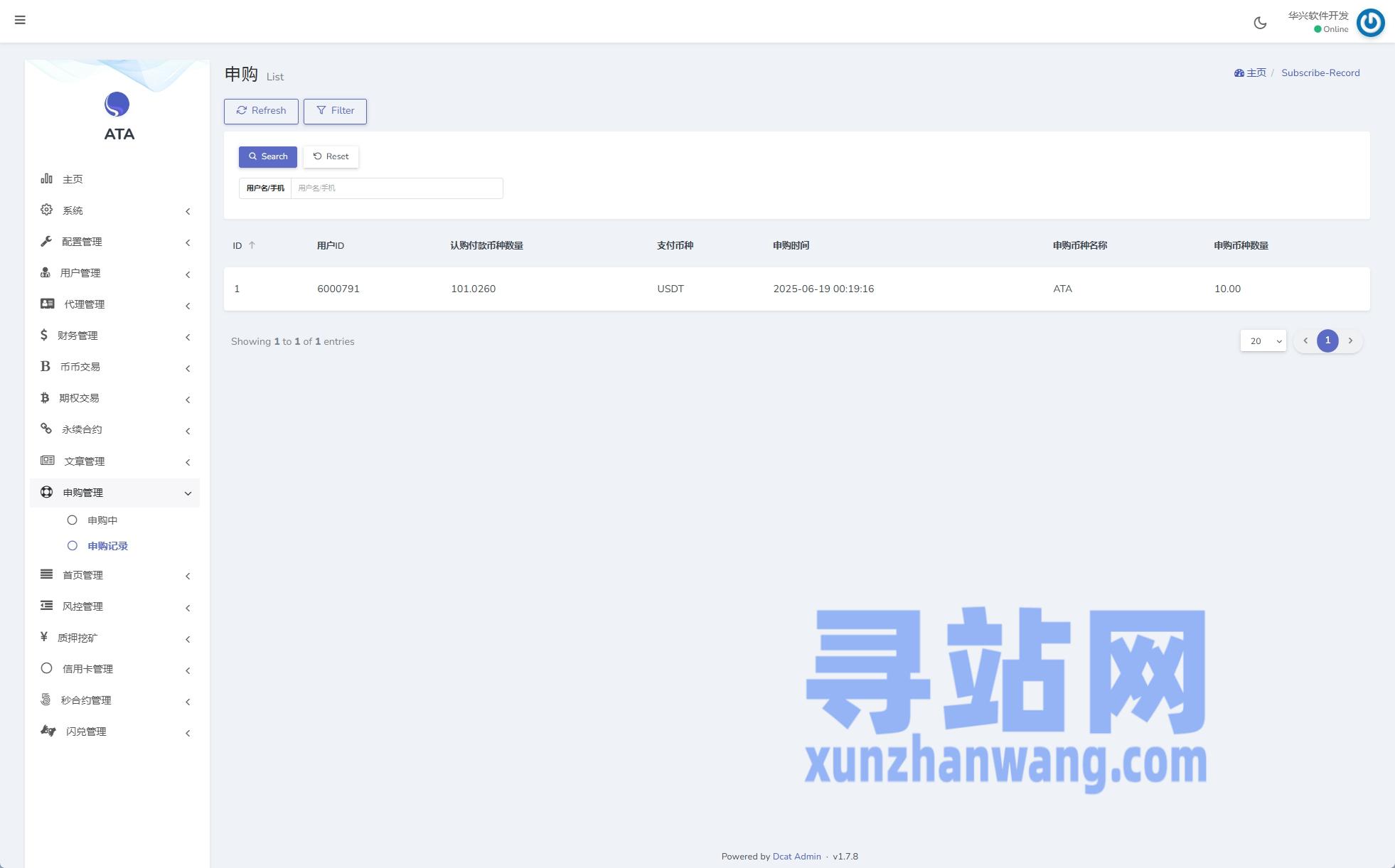Image resolution: width=1395 pixels, height=868 pixels.
Task: Open the 申购中 submenu item
Action: (102, 520)
